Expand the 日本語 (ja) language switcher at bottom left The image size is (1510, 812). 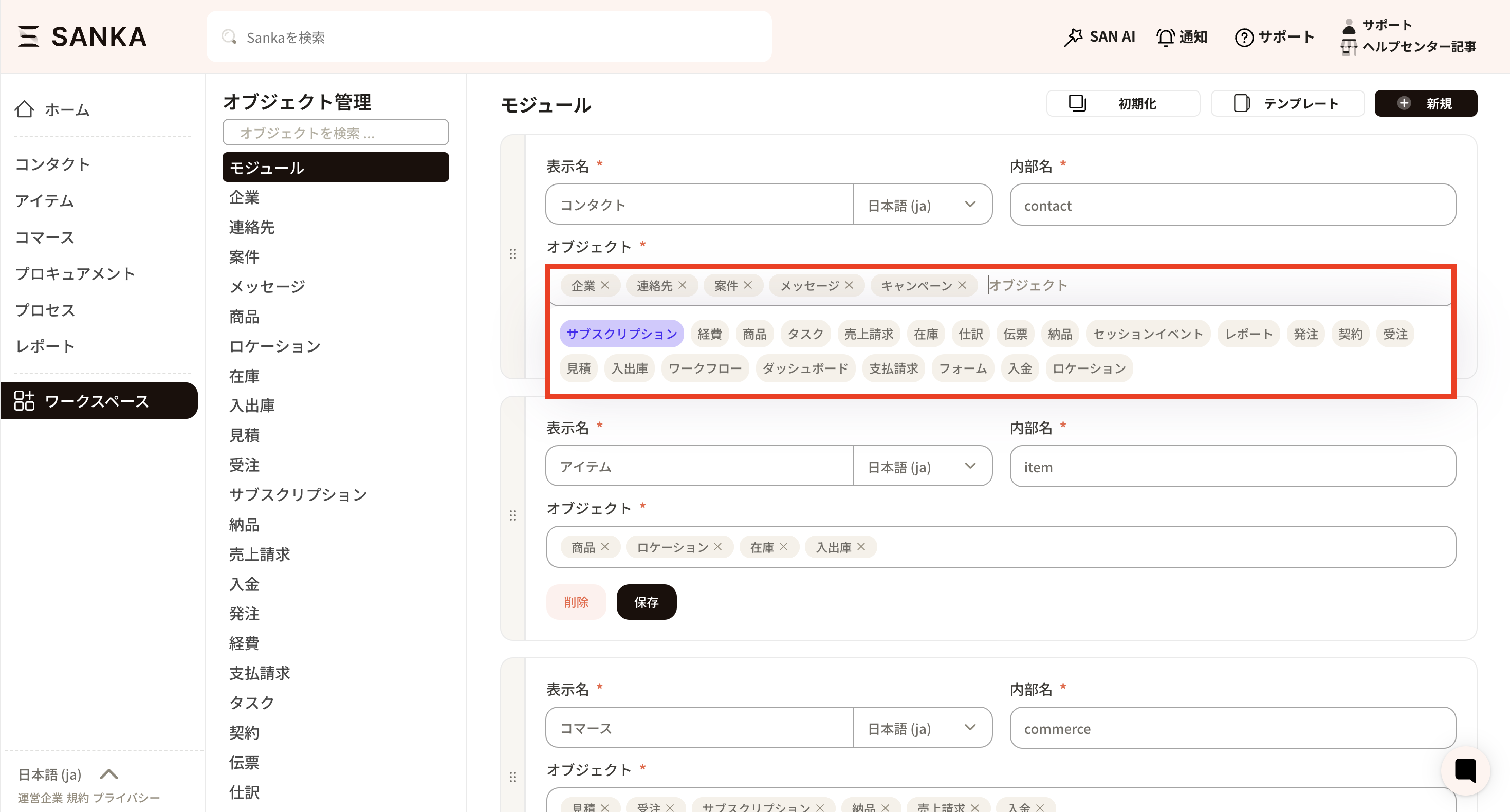pos(68,774)
